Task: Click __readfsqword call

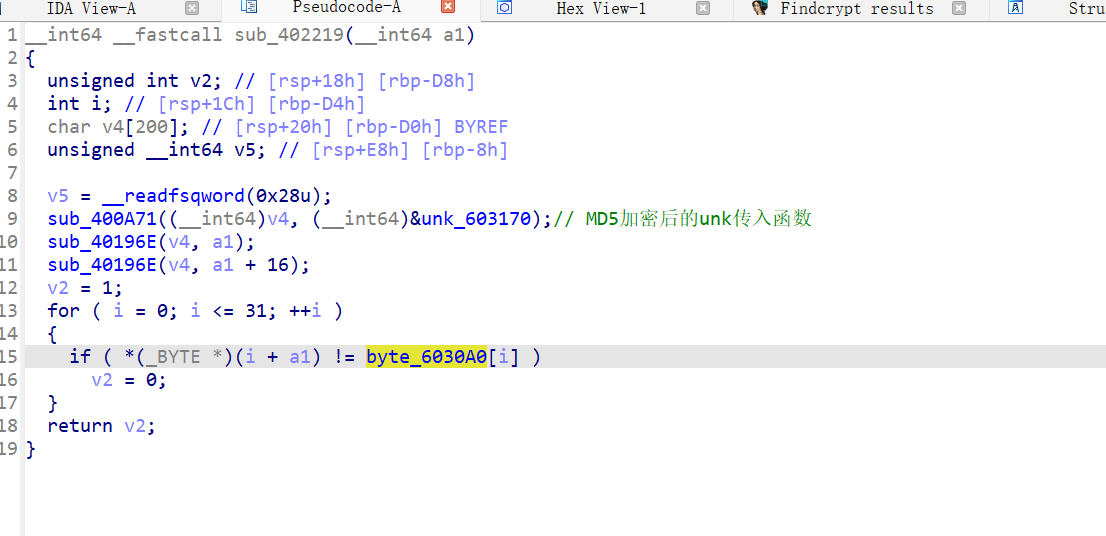Action: tap(176, 196)
